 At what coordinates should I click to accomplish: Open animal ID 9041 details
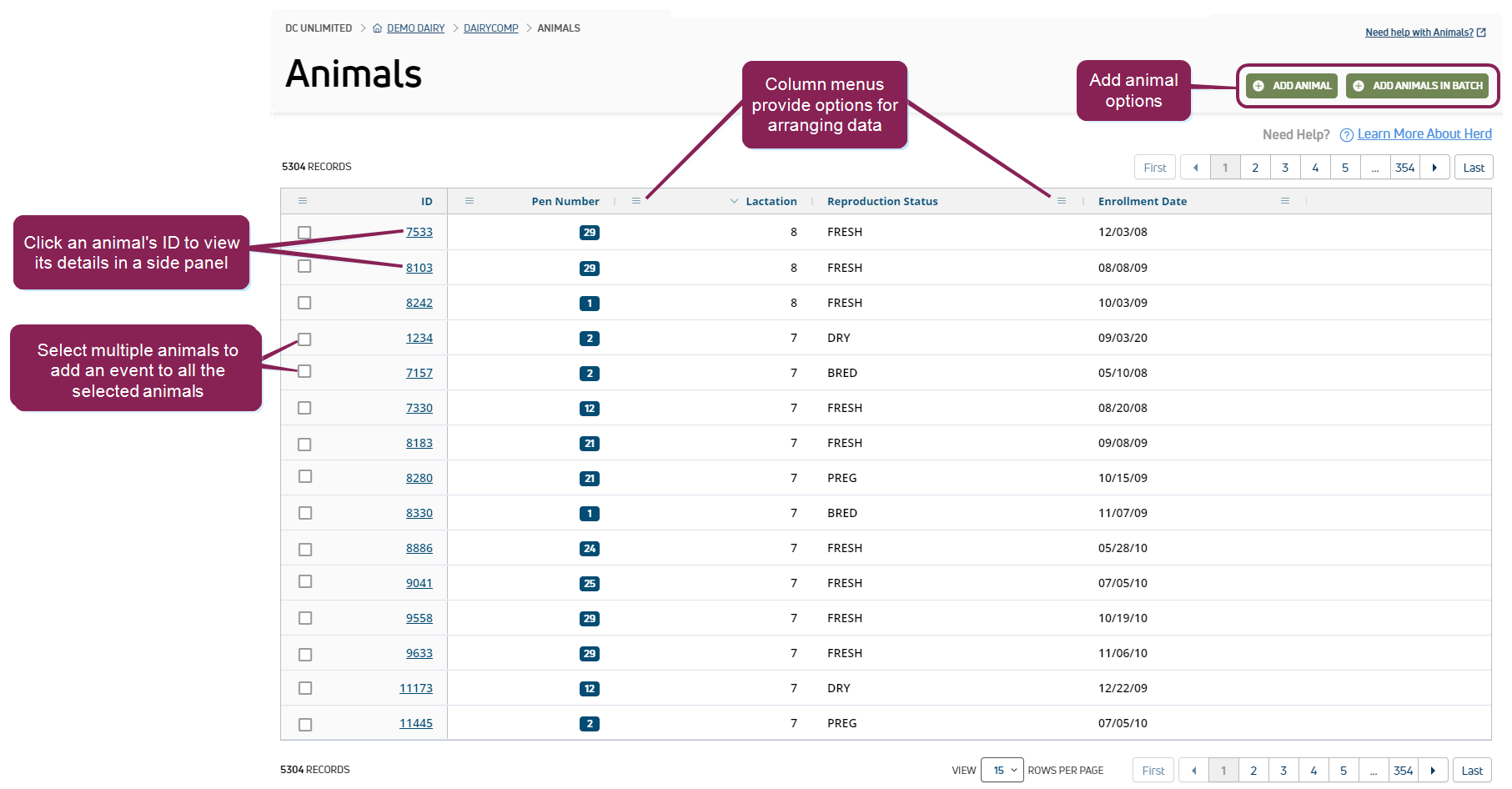point(419,583)
